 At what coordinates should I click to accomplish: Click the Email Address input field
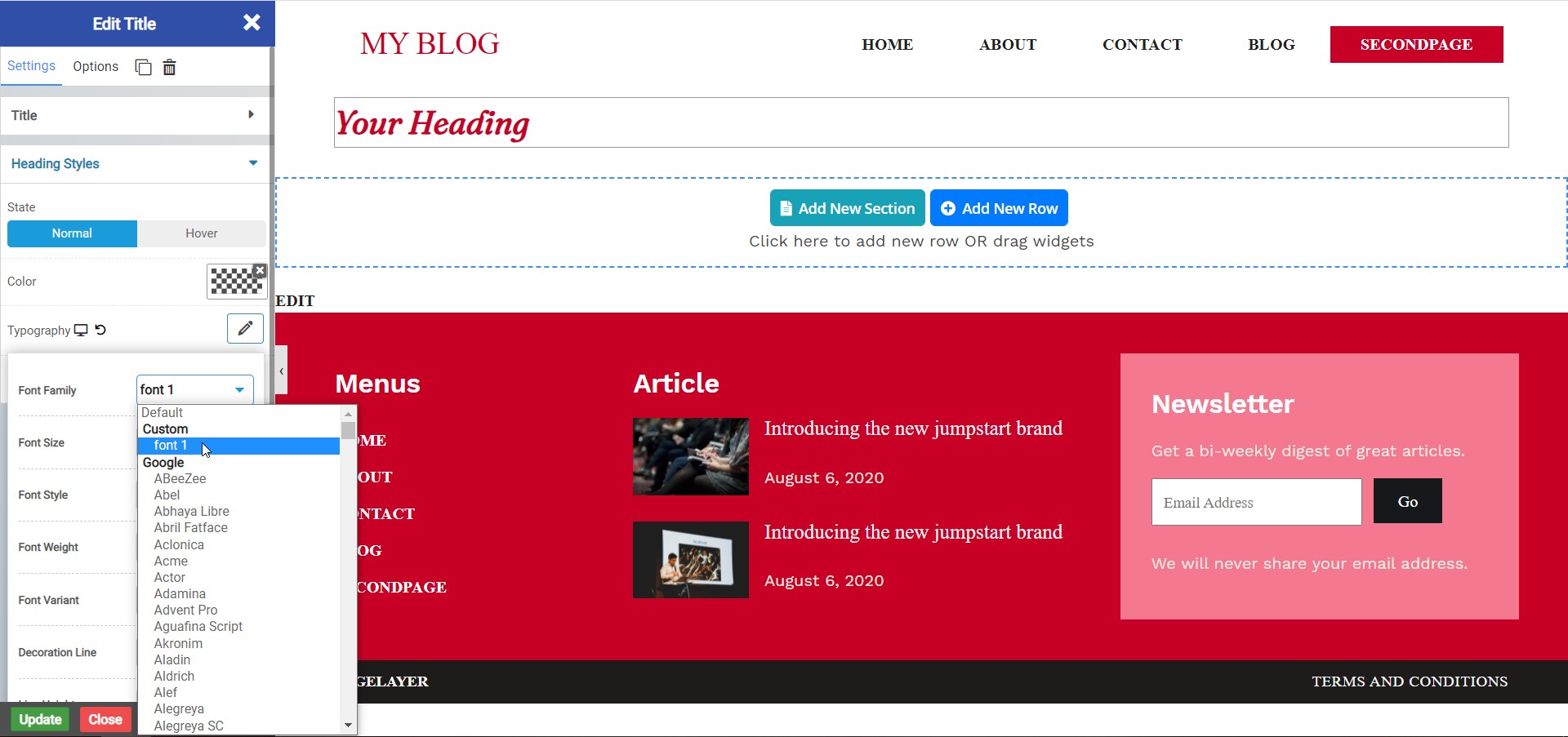[x=1255, y=502]
